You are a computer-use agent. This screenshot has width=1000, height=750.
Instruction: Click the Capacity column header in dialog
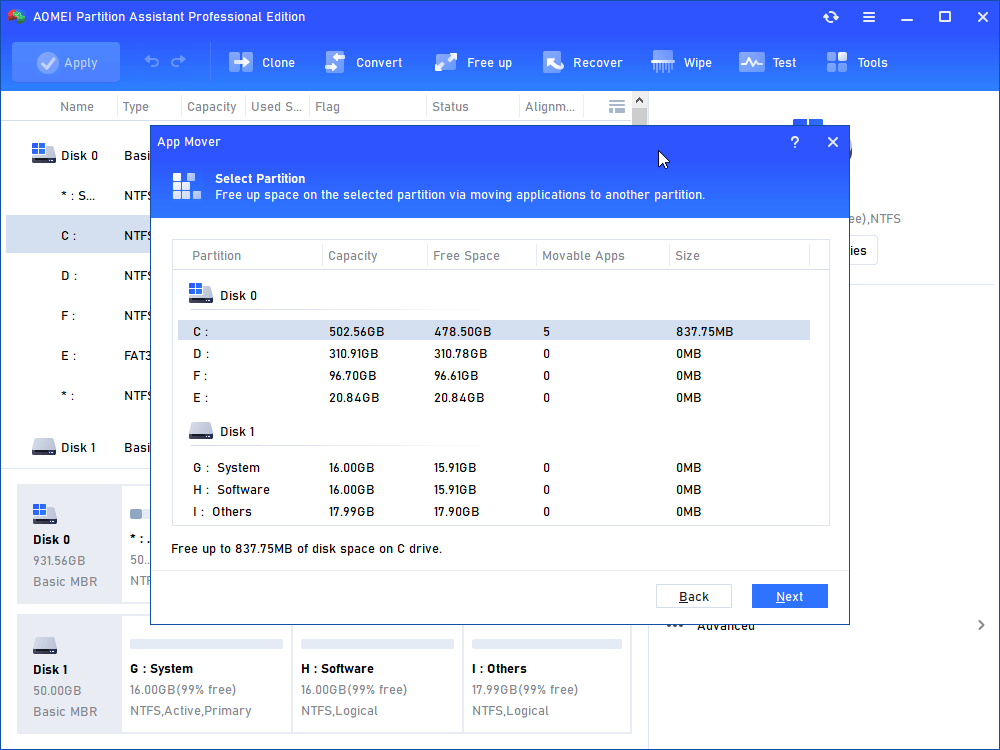[x=353, y=256]
